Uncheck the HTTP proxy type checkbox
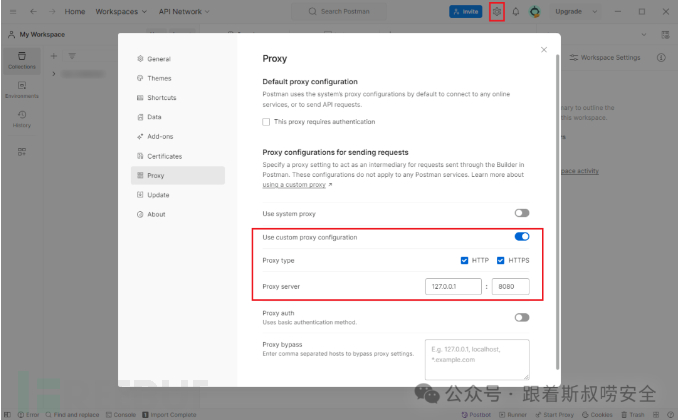This screenshot has height=420, width=678. tap(464, 260)
